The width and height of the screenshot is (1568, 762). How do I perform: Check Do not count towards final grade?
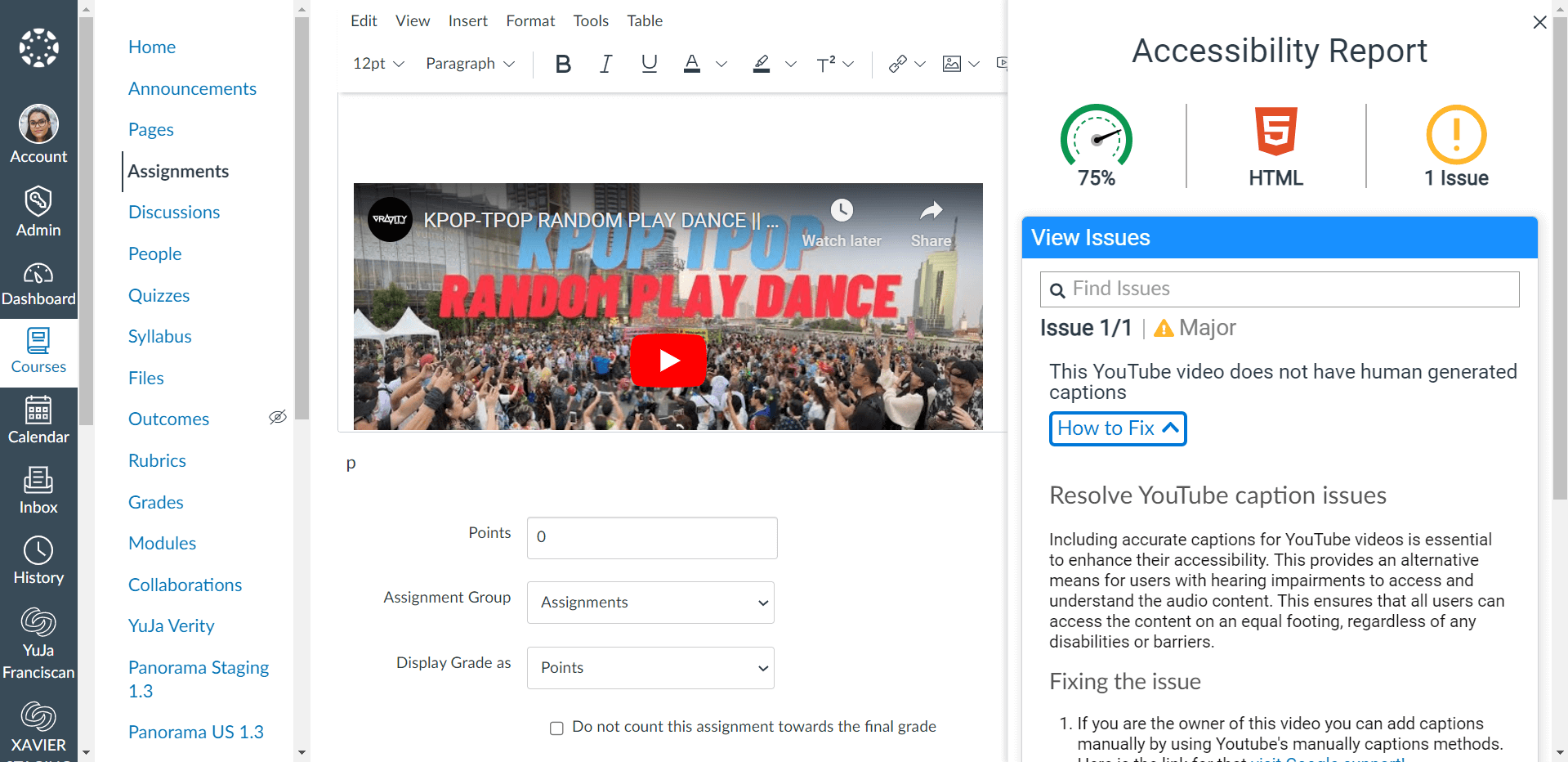point(556,728)
